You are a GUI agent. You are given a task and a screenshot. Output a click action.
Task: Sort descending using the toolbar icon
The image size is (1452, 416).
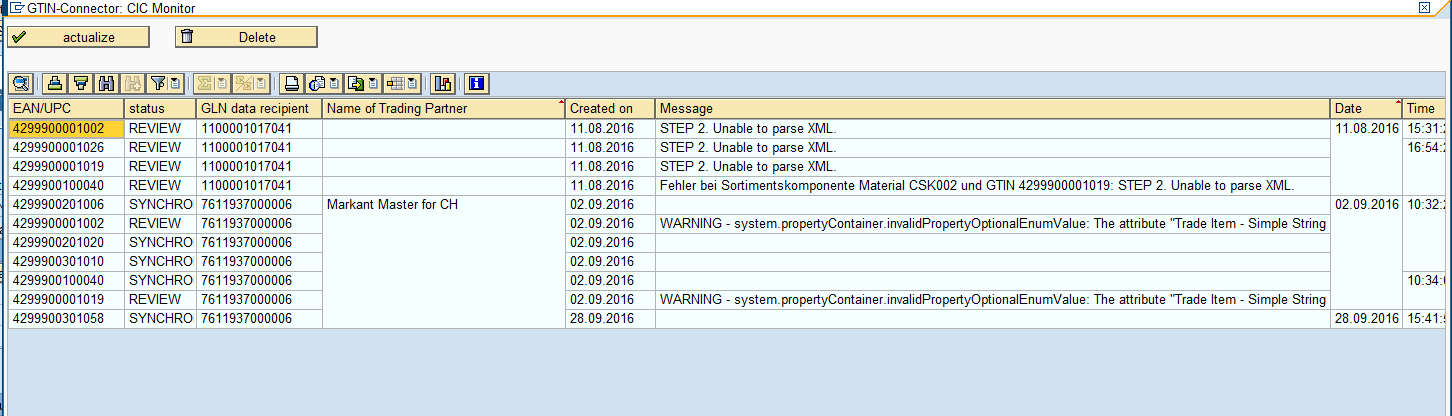pyautogui.click(x=81, y=83)
